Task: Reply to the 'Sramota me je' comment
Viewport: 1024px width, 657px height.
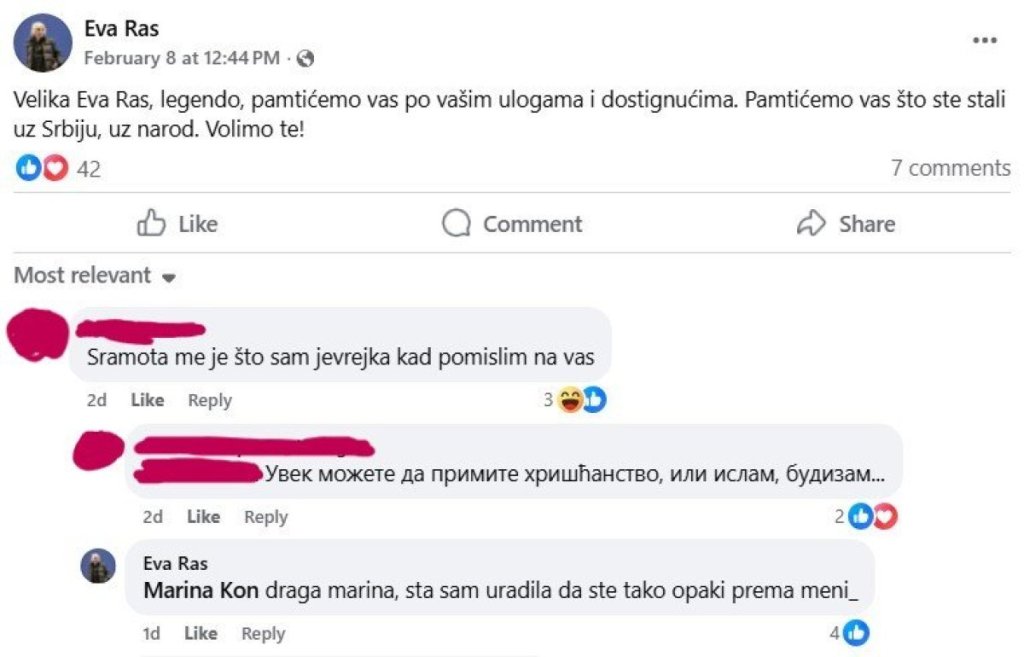Action: [210, 400]
